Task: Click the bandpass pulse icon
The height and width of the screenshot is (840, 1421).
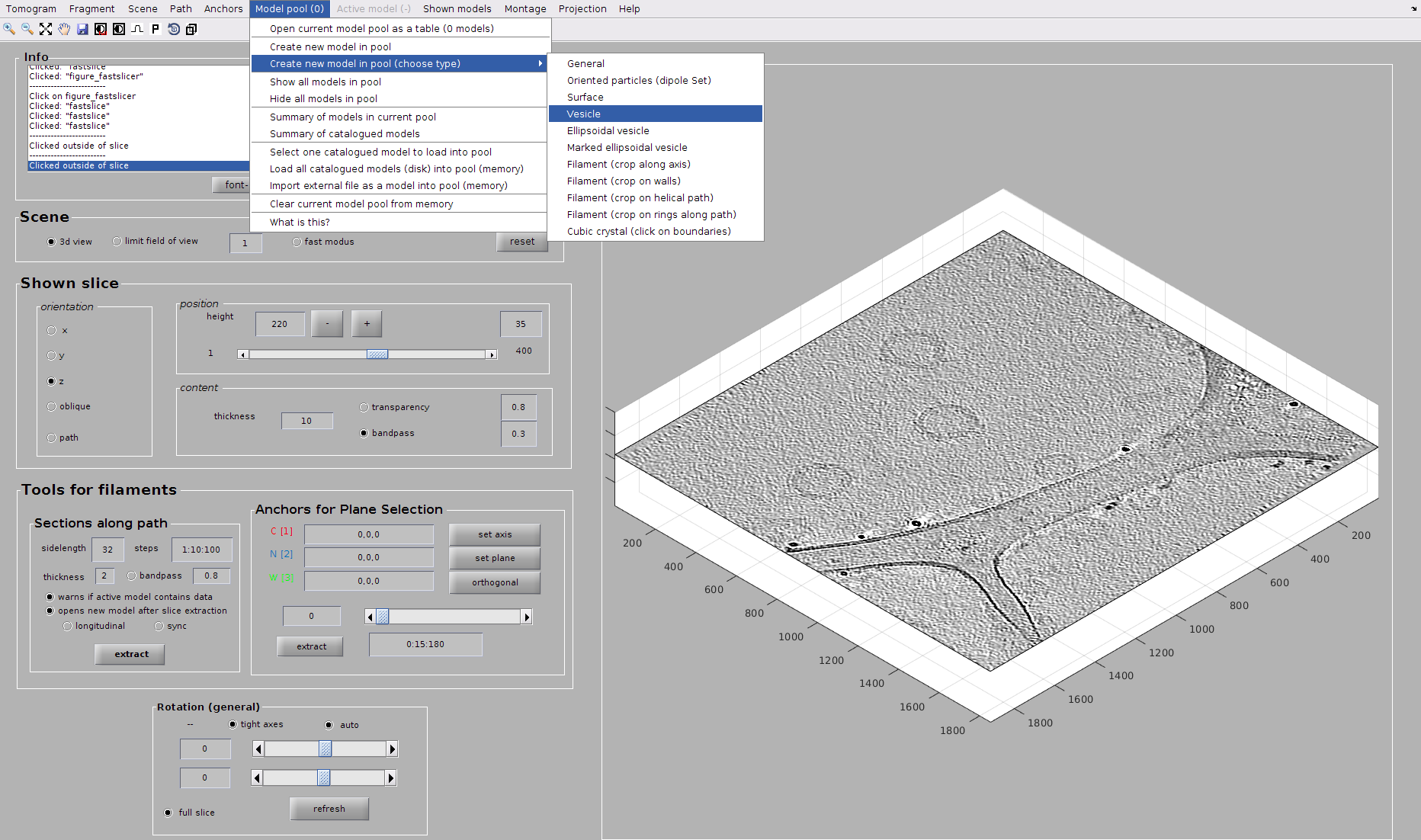Action: pos(137,29)
